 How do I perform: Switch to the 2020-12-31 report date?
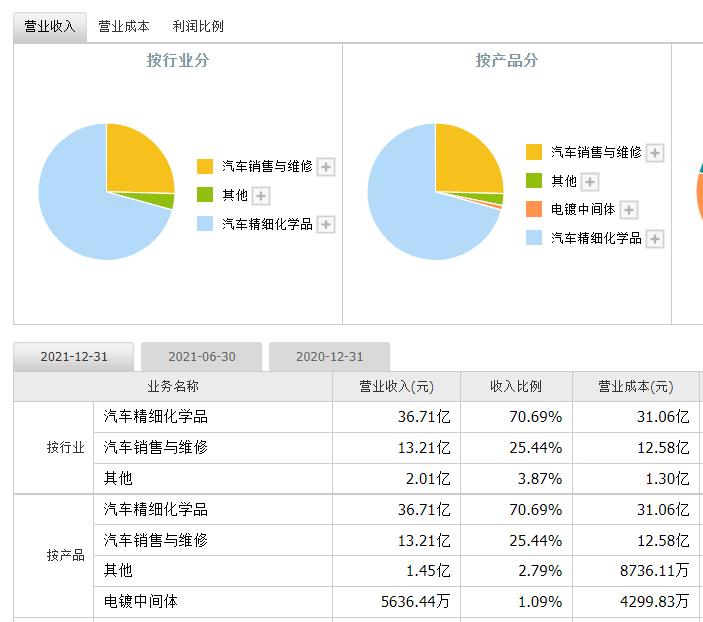pos(329,357)
